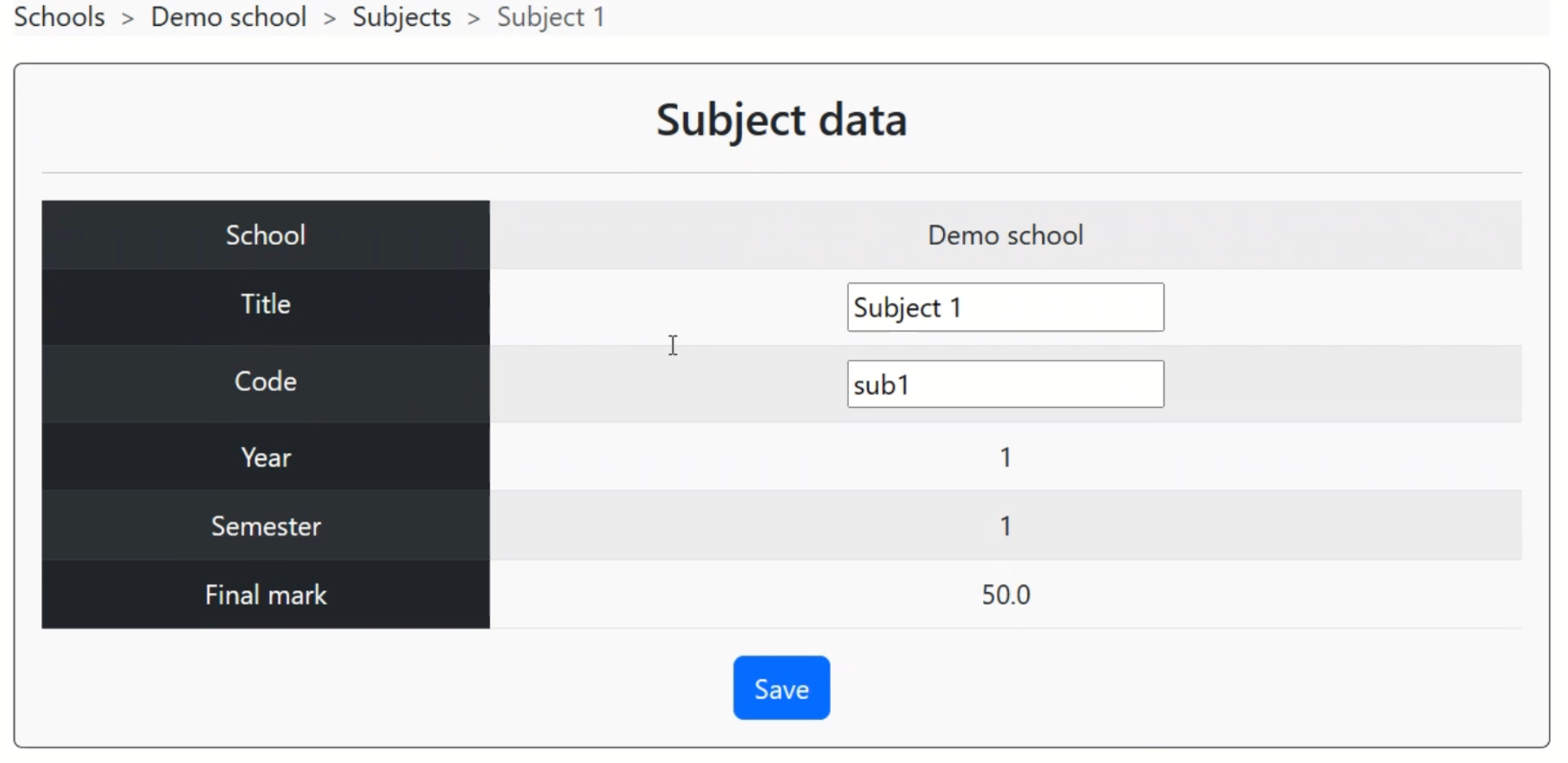This screenshot has height=763, width=1568.
Task: Click the 50.0 final mark value
Action: pos(1005,595)
